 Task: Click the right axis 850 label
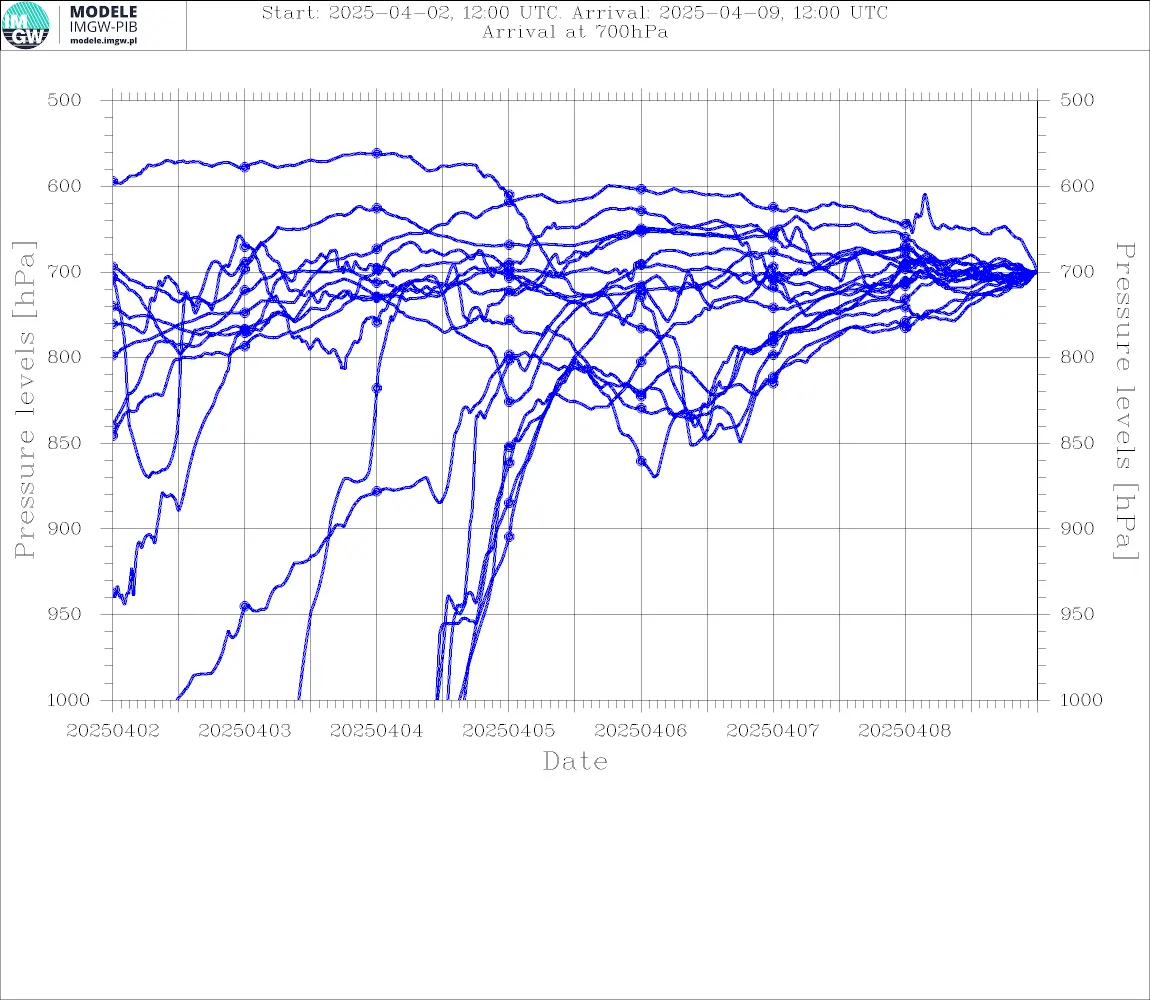[x=1077, y=443]
